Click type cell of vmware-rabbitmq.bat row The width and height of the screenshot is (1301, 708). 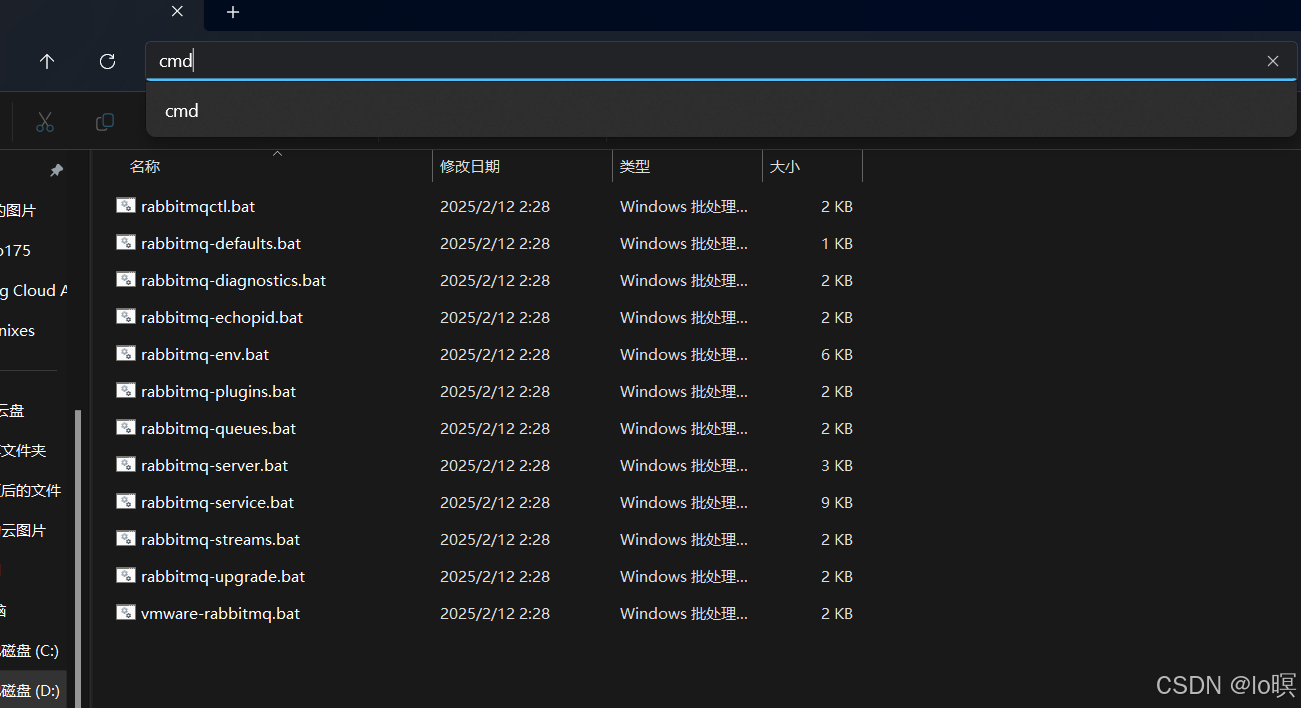point(684,613)
